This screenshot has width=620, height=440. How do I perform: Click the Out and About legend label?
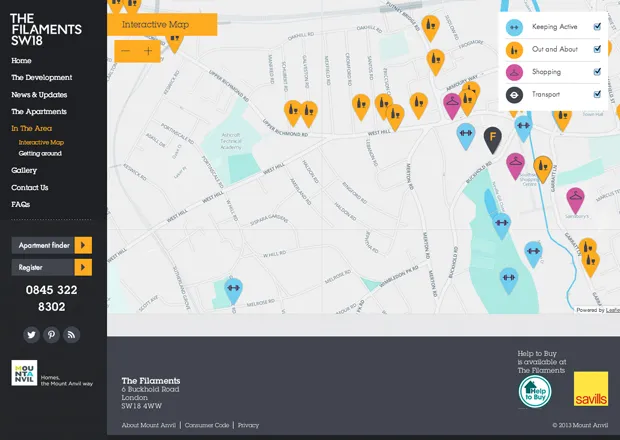click(555, 49)
